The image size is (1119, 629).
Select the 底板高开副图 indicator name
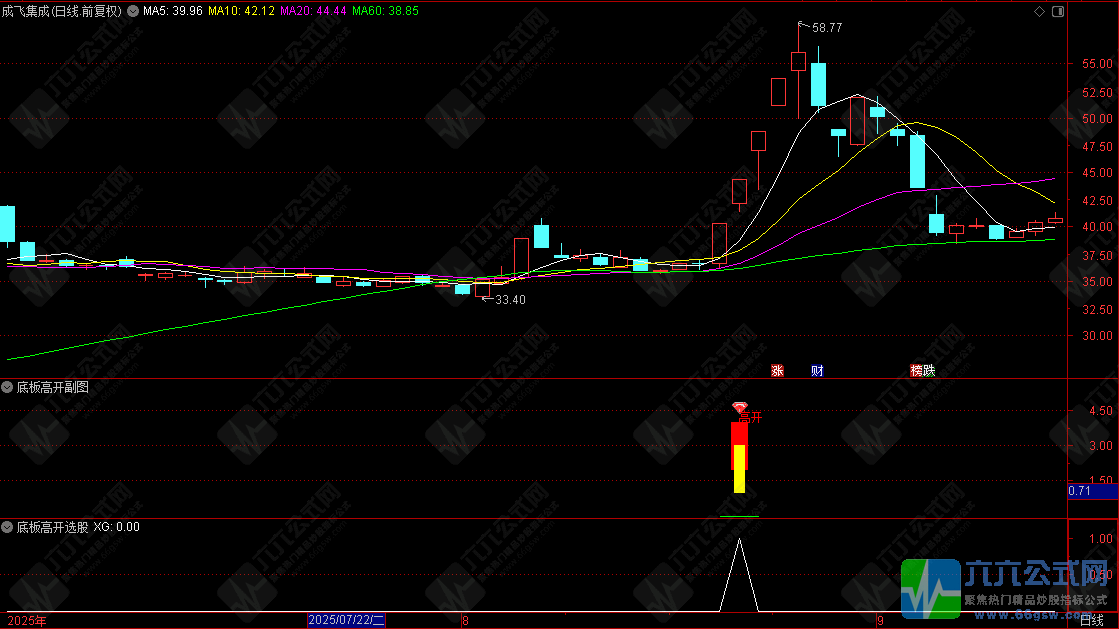coord(53,387)
